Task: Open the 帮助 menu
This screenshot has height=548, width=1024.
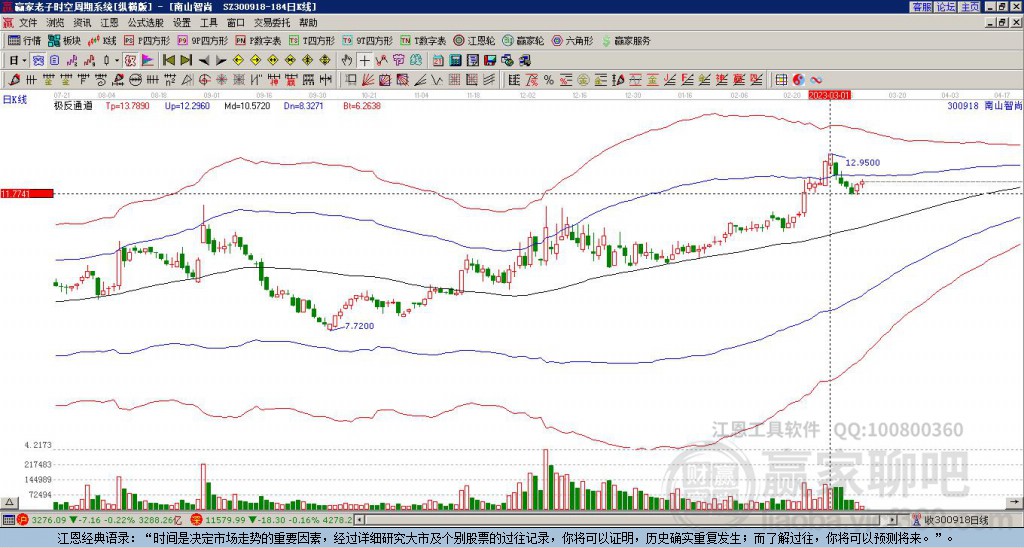Action: (x=308, y=23)
